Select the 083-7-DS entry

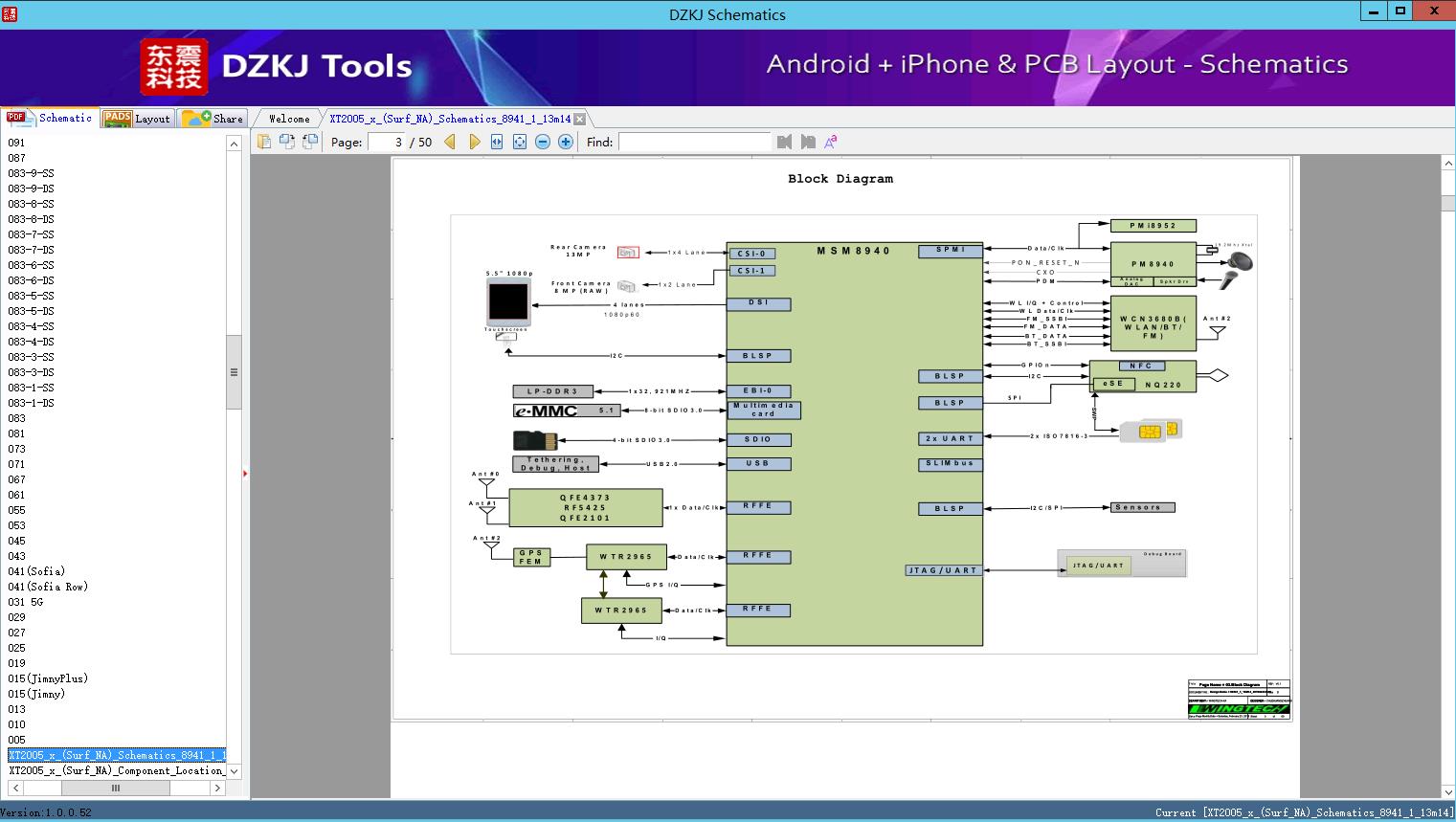click(31, 250)
